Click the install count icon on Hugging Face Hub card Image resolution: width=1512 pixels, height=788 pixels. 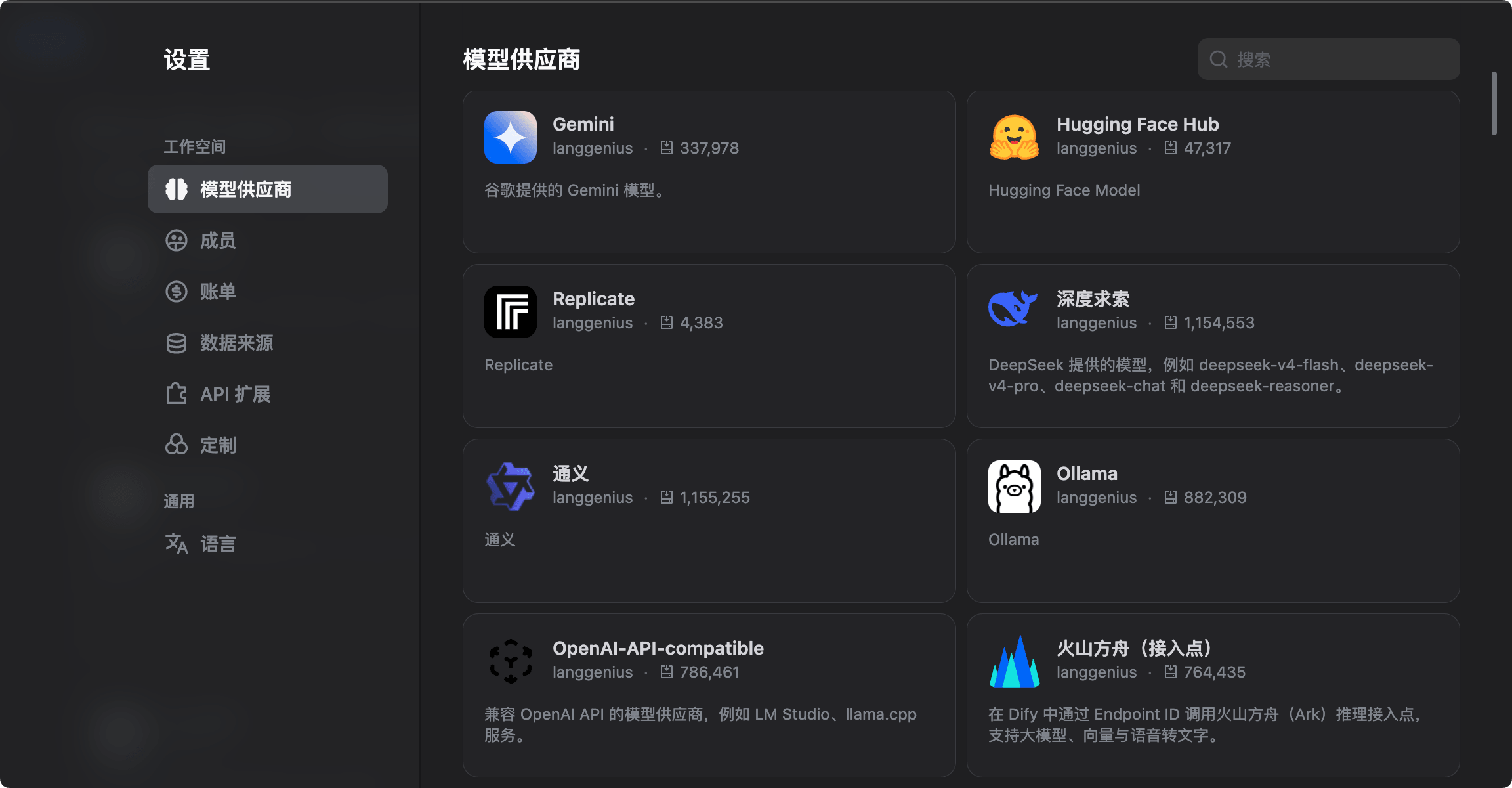[1171, 148]
